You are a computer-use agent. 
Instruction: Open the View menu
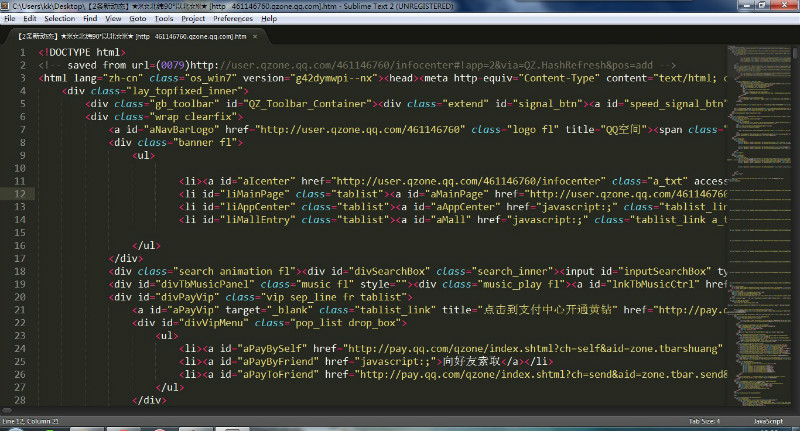113,18
